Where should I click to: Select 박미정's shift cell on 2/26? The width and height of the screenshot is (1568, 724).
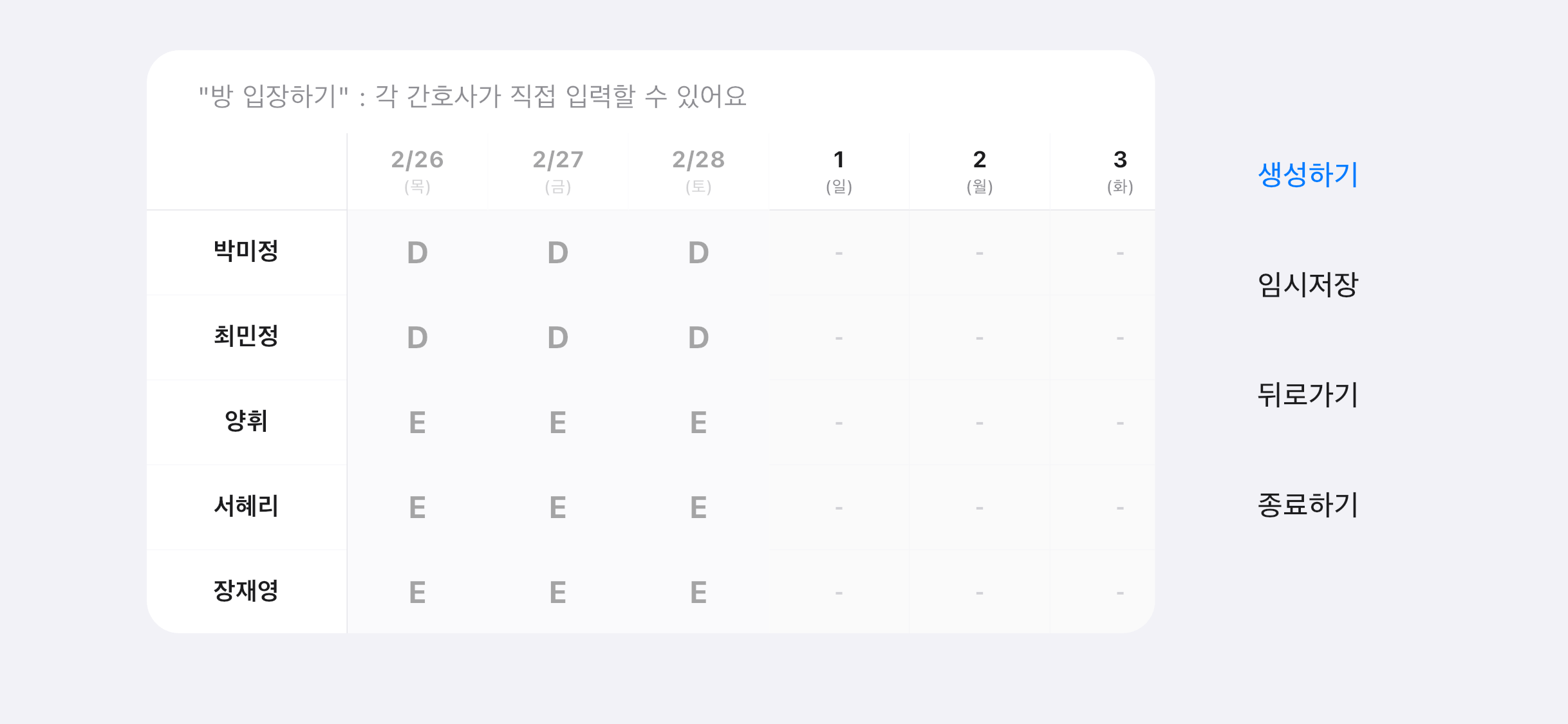pos(417,252)
